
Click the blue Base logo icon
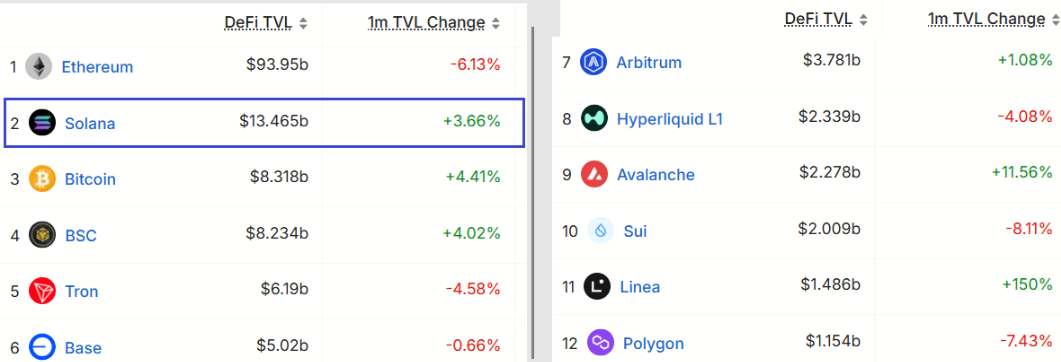[x=42, y=348]
